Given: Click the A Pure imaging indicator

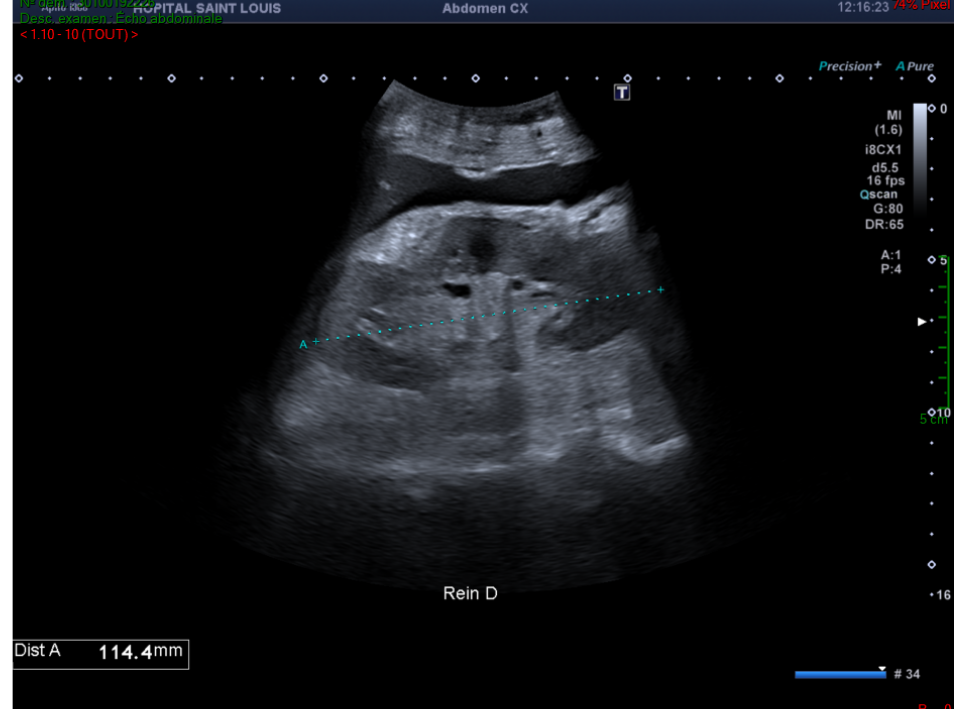Looking at the screenshot, I should [915, 67].
